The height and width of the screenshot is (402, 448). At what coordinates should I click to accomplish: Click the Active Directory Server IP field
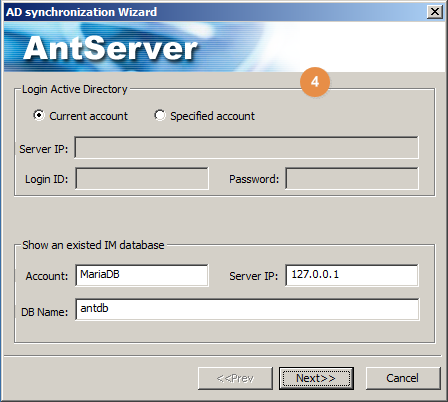pos(246,147)
